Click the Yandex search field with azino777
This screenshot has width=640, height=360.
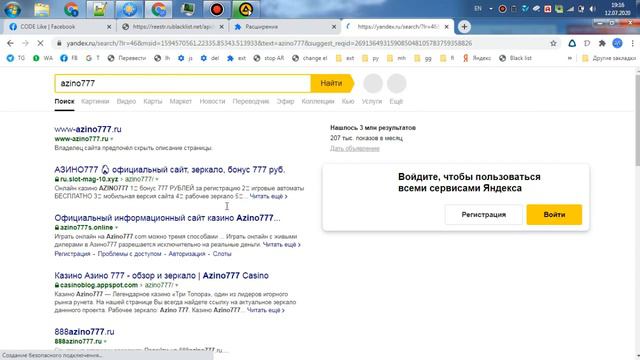pos(183,83)
